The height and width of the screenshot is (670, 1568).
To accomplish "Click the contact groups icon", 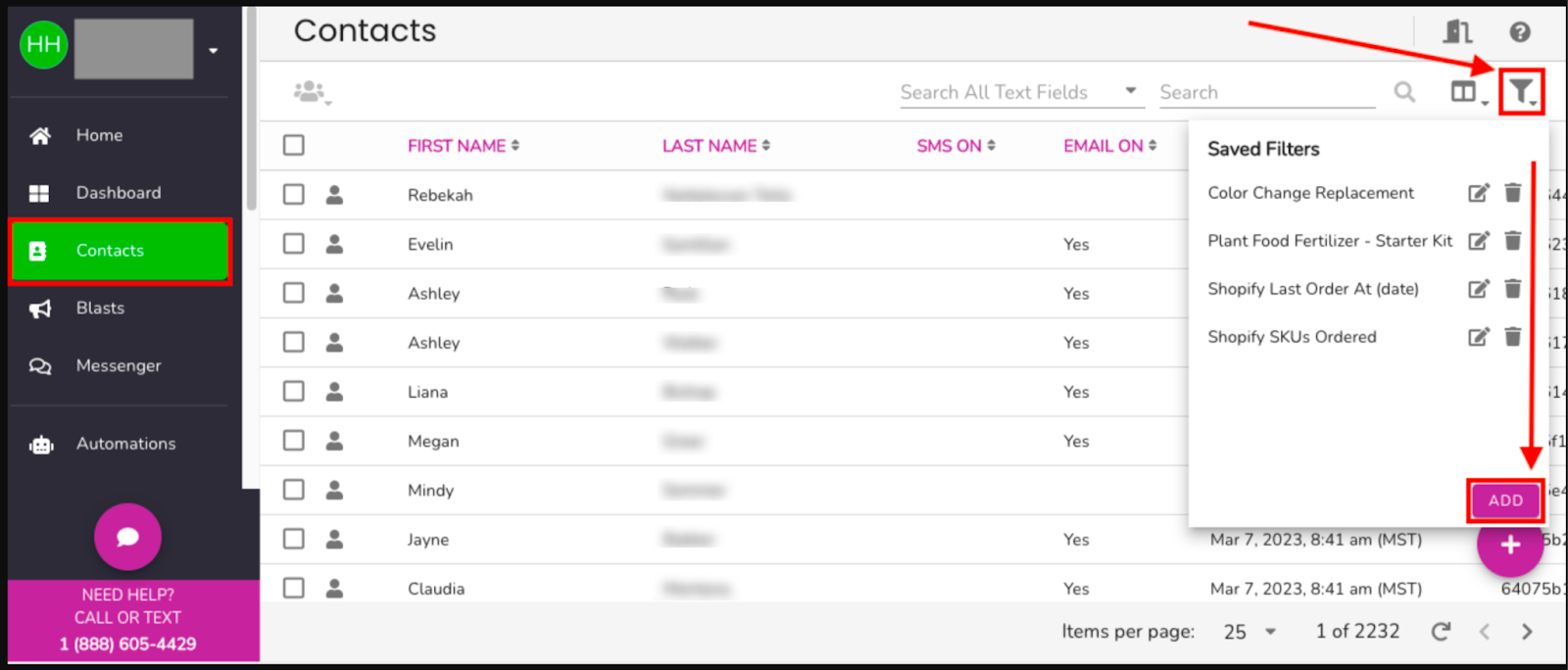I will [x=312, y=92].
